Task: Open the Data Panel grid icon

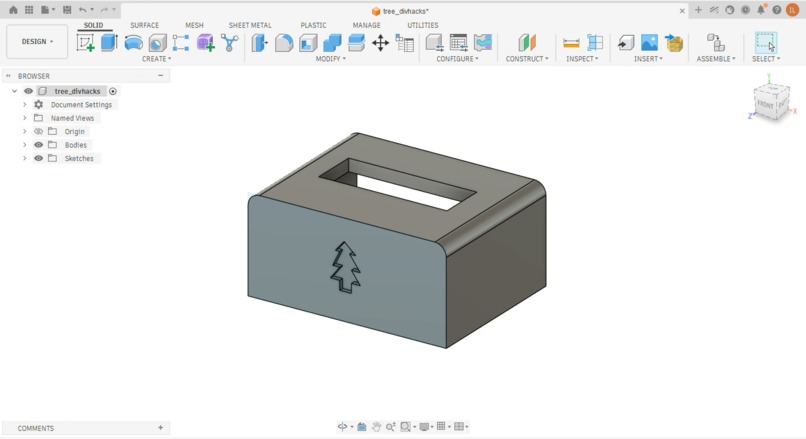Action: [x=29, y=10]
